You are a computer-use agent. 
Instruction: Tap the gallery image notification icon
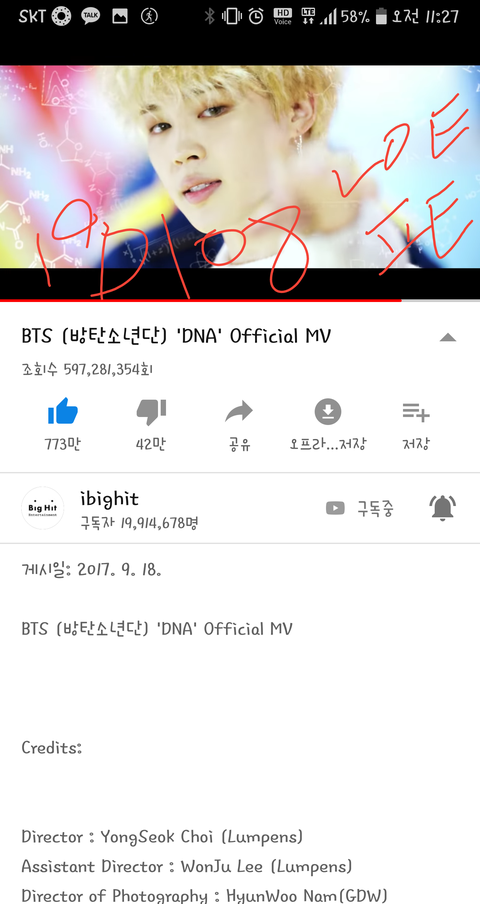[x=120, y=16]
